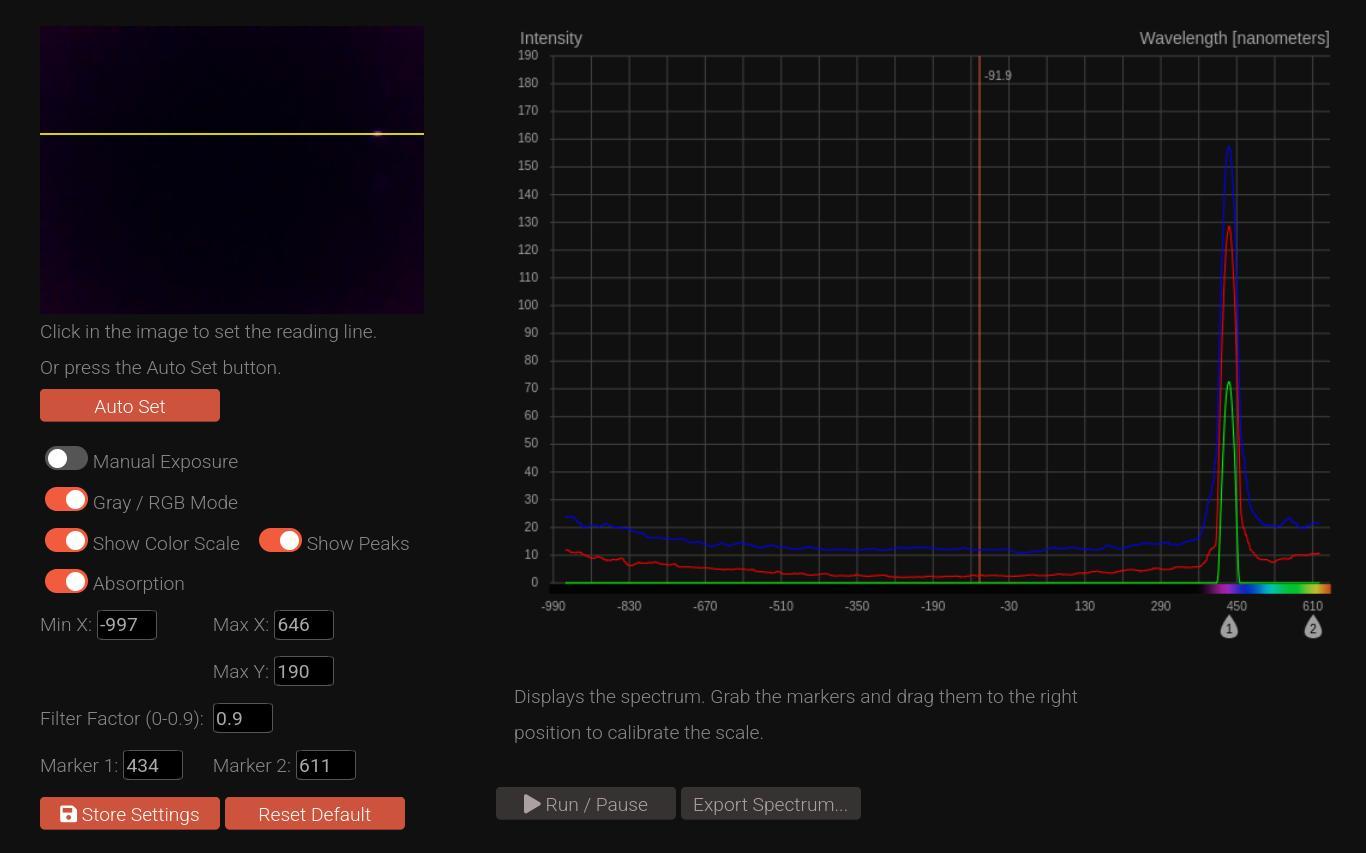Select the Marker 2 wavelength input
The image size is (1366, 853).
pos(326,765)
